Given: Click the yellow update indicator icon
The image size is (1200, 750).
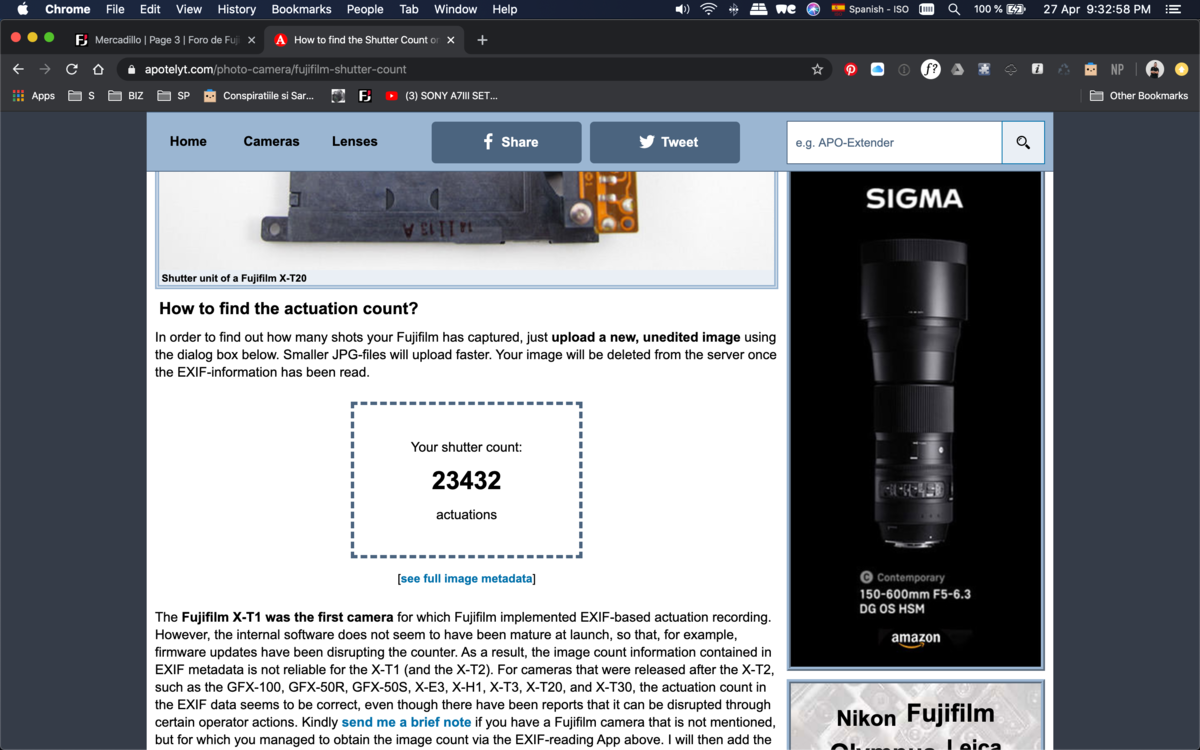Looking at the screenshot, I should [1181, 70].
